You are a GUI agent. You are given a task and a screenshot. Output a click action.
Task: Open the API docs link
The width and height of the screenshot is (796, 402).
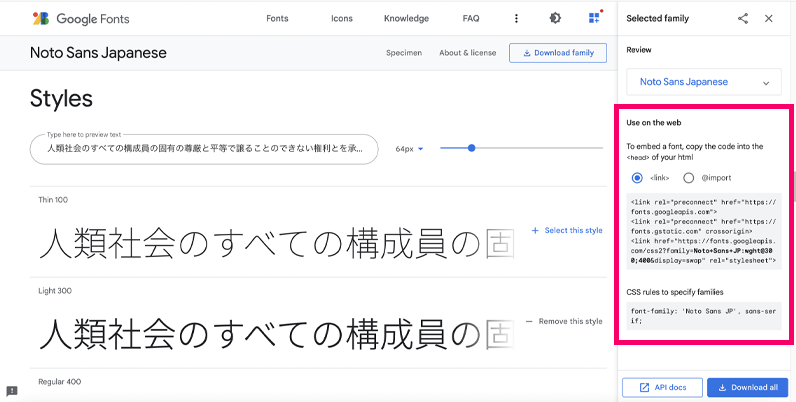coord(661,387)
